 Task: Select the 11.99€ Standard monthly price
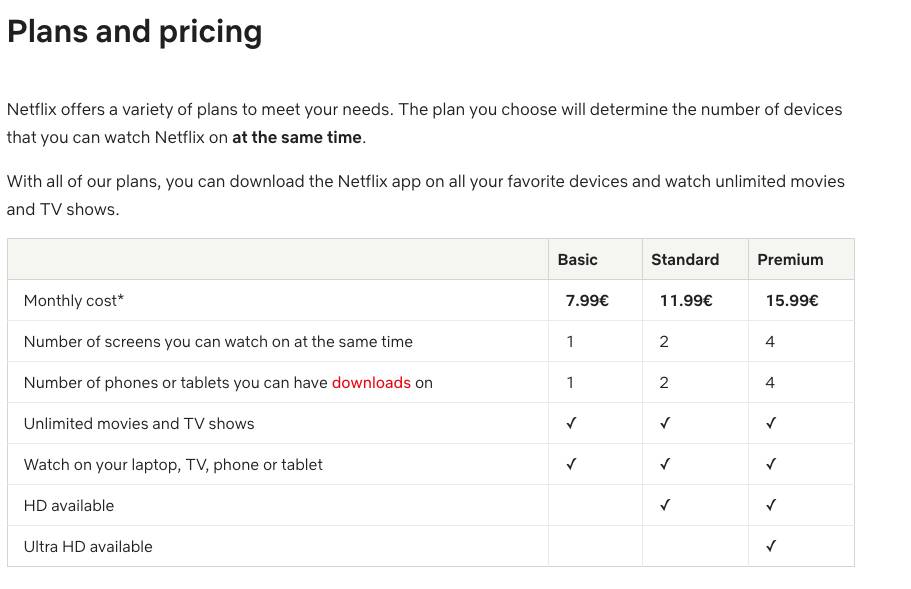coord(686,301)
